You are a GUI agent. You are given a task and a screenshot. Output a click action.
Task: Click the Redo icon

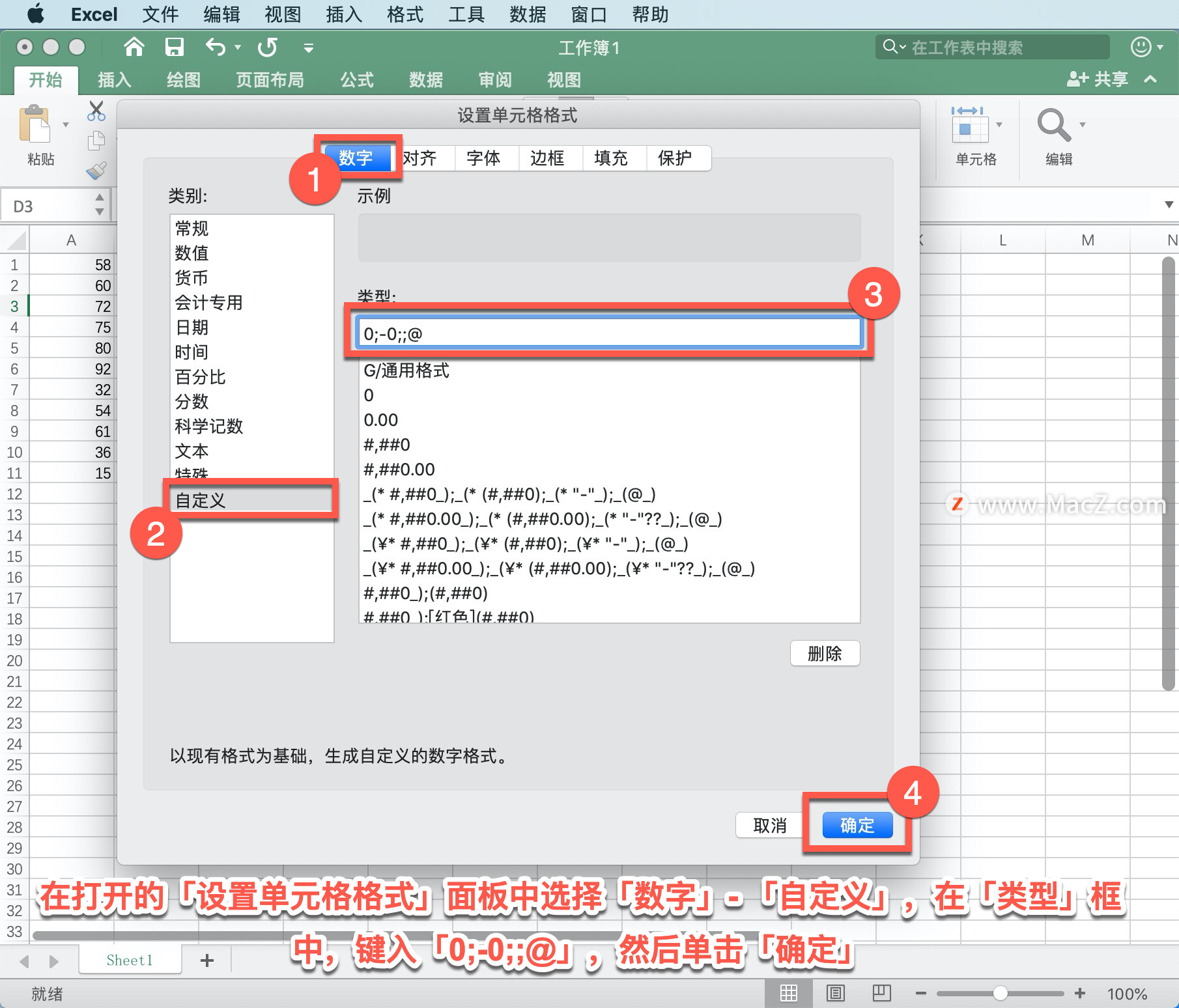click(267, 47)
